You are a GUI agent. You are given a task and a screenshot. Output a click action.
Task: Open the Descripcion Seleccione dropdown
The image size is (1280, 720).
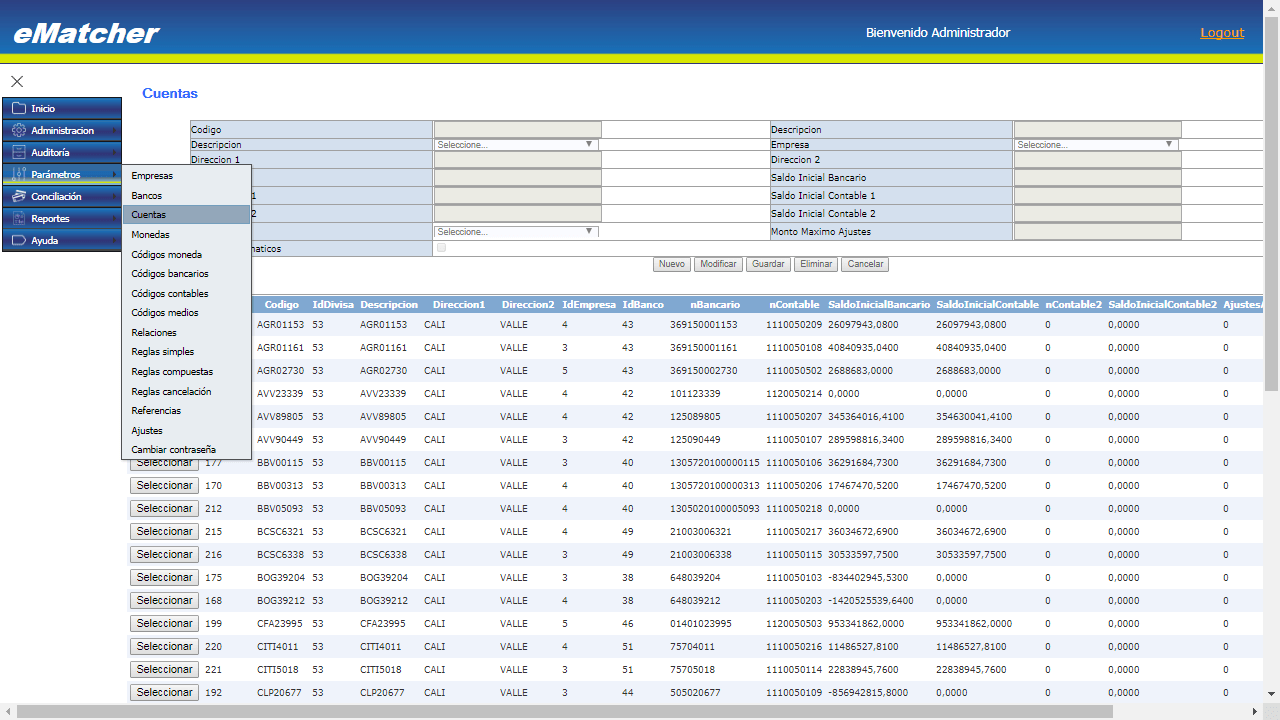tap(516, 145)
